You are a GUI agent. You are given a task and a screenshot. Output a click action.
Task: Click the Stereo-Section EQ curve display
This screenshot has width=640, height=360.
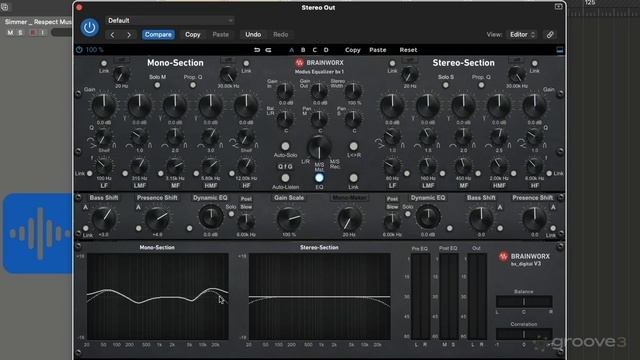[x=319, y=296]
